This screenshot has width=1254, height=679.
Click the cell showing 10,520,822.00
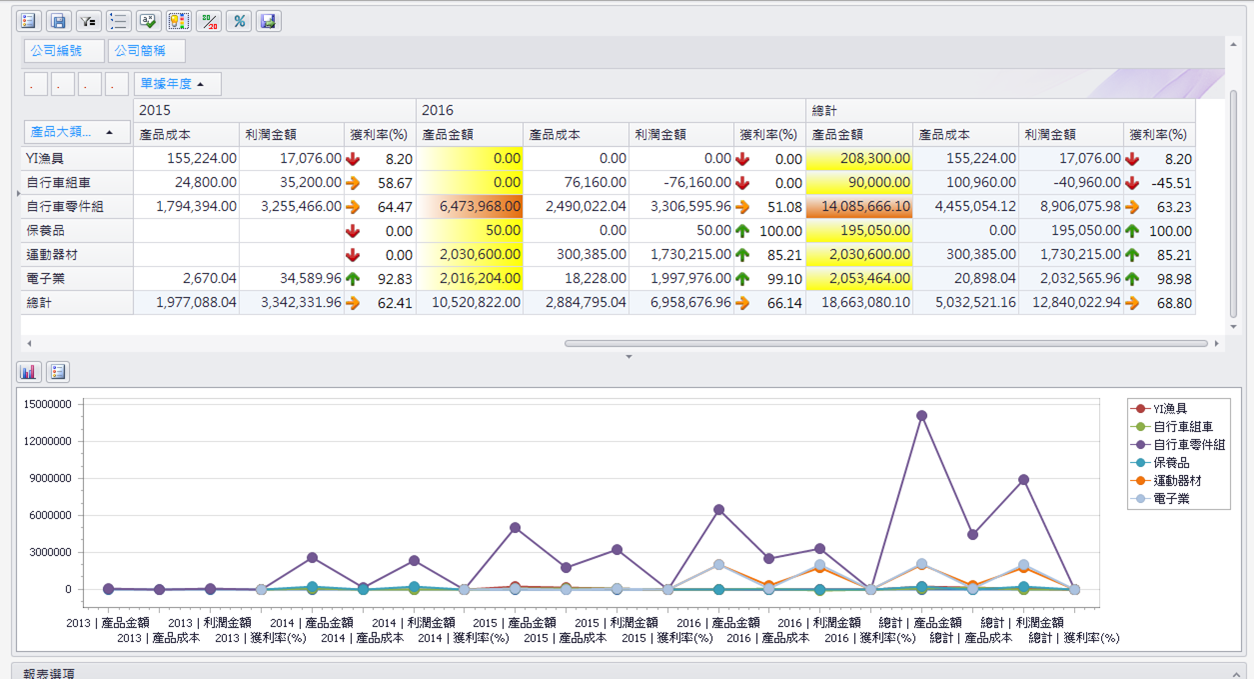470,302
